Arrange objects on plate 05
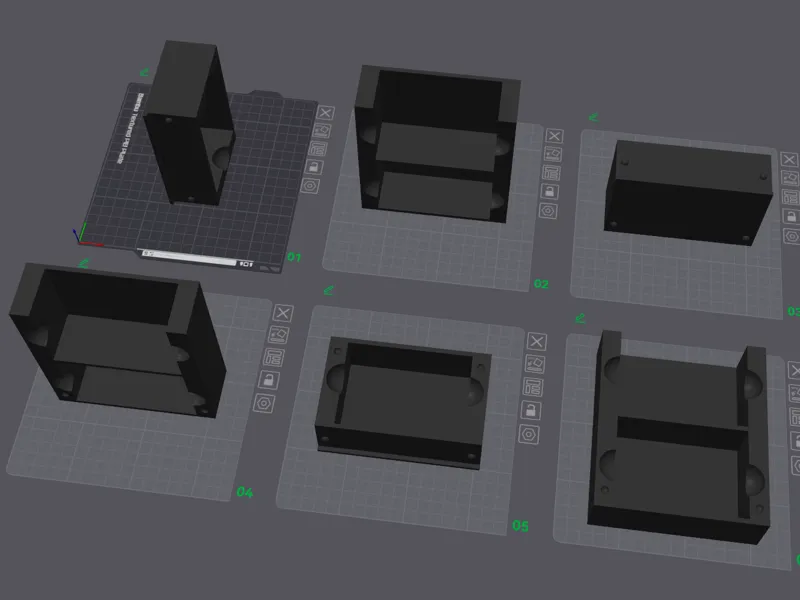The image size is (800, 600). coord(533,387)
